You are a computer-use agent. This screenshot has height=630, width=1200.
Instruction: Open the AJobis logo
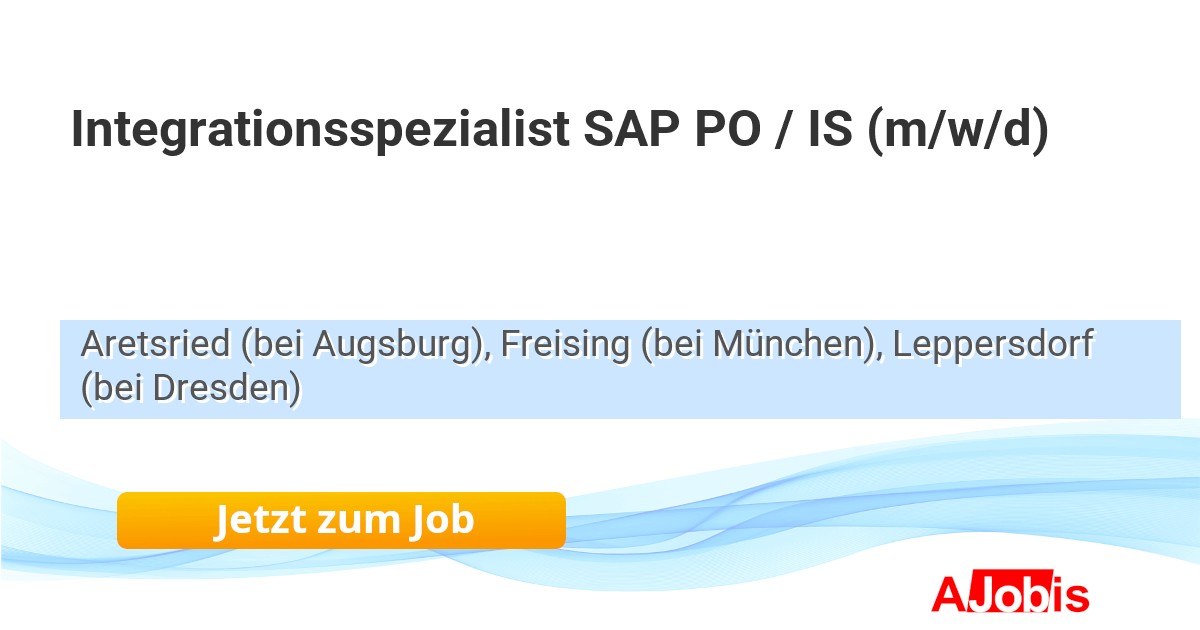(1010, 593)
